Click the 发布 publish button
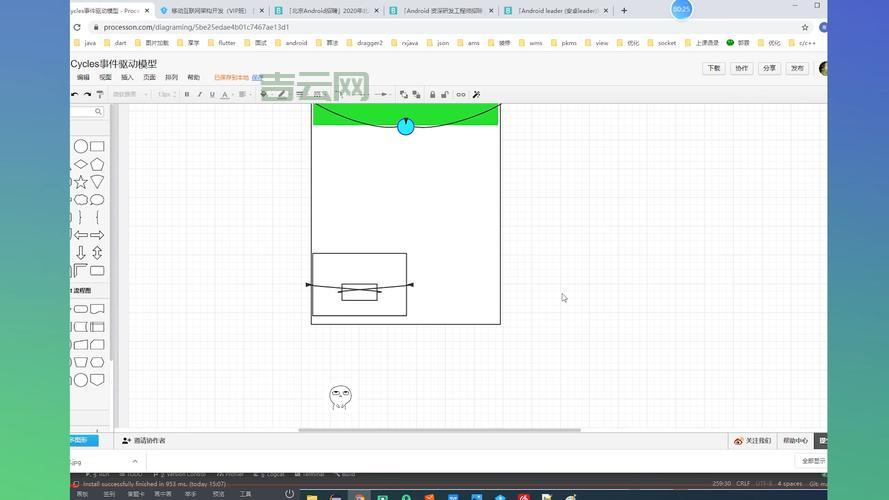 [x=797, y=68]
